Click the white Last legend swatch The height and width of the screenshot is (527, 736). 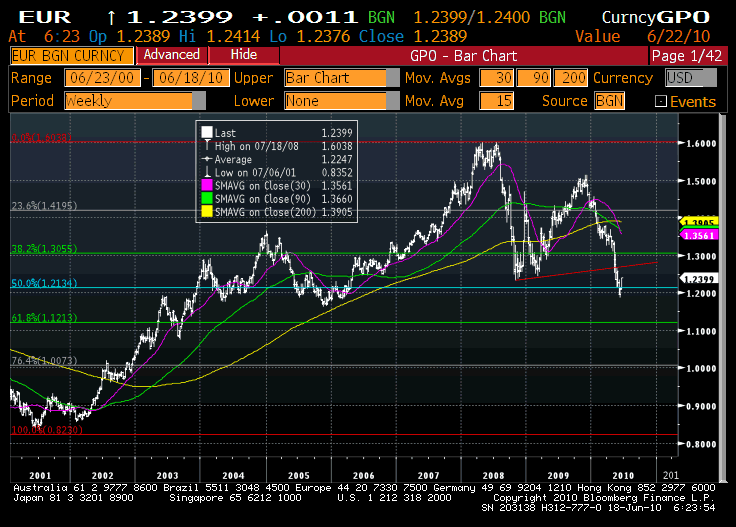click(x=207, y=132)
